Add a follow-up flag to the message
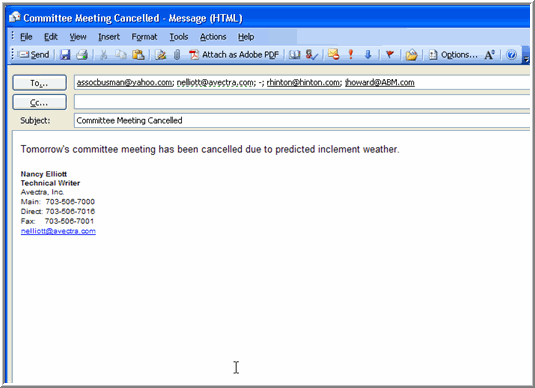The width and height of the screenshot is (535, 388). (x=390, y=55)
